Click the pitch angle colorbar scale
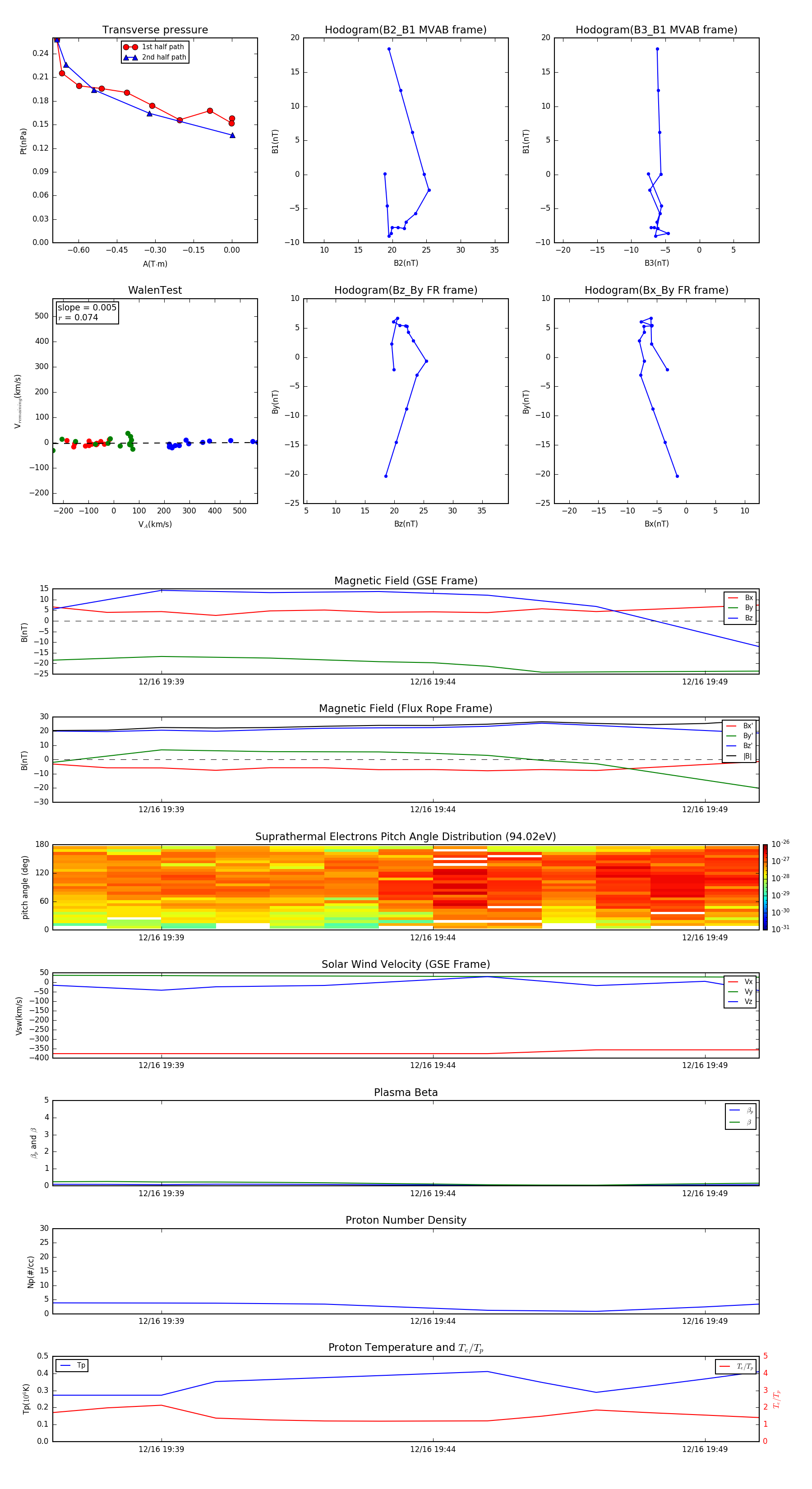Image resolution: width=812 pixels, height=1489 pixels. [765, 887]
